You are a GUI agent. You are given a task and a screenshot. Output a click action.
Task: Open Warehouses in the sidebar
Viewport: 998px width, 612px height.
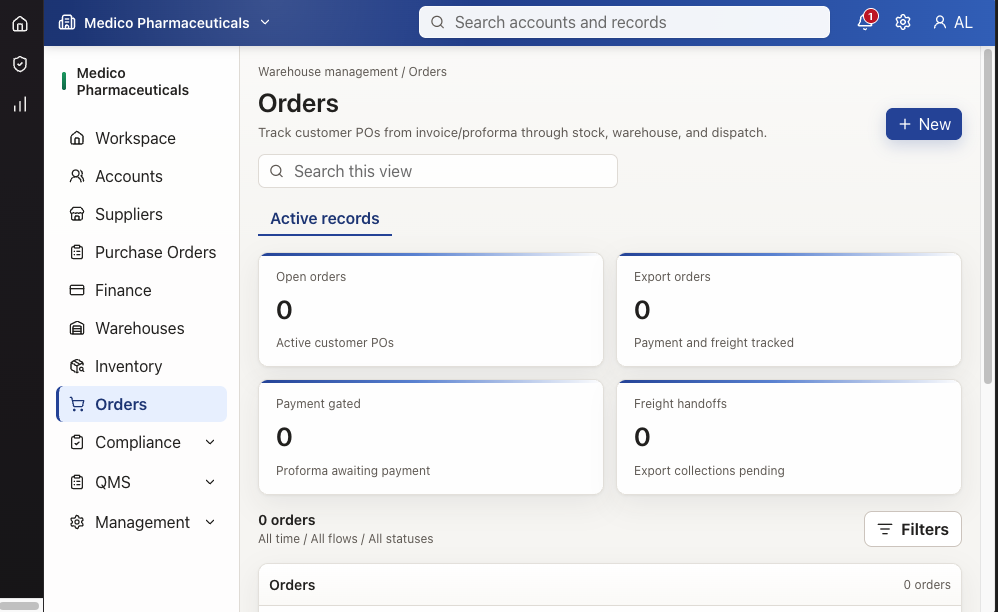[141, 328]
